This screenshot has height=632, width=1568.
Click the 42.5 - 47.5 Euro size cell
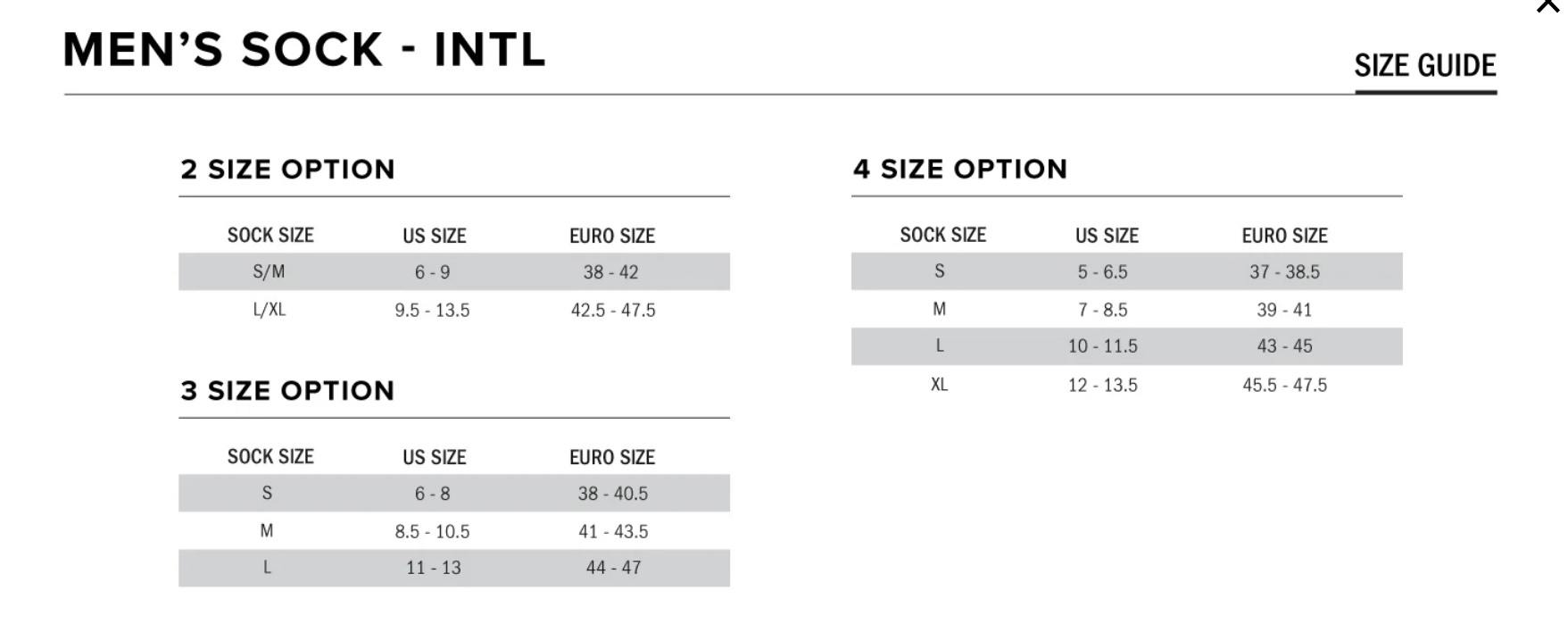(613, 311)
